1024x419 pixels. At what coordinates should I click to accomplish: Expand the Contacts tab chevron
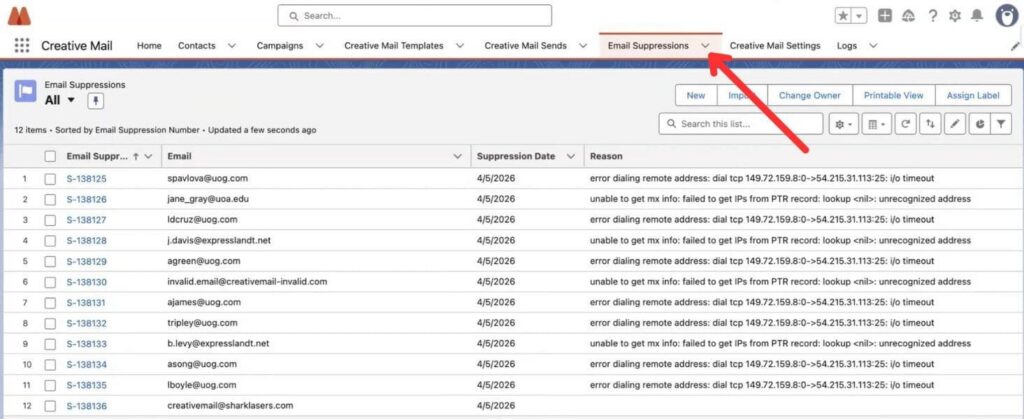pyautogui.click(x=232, y=46)
